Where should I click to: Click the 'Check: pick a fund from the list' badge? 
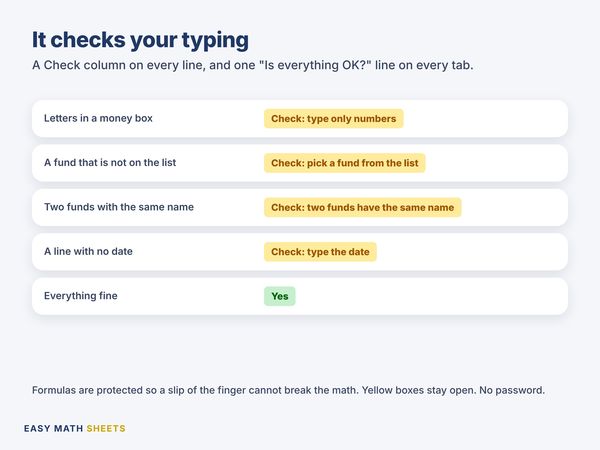coord(344,163)
